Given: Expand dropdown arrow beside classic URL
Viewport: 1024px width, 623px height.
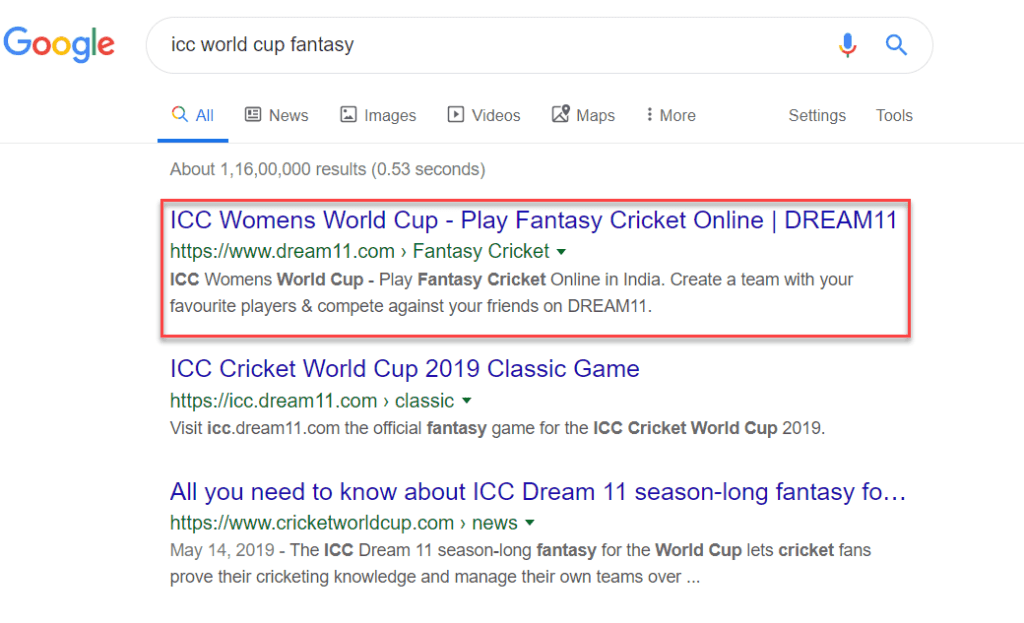Looking at the screenshot, I should (466, 401).
